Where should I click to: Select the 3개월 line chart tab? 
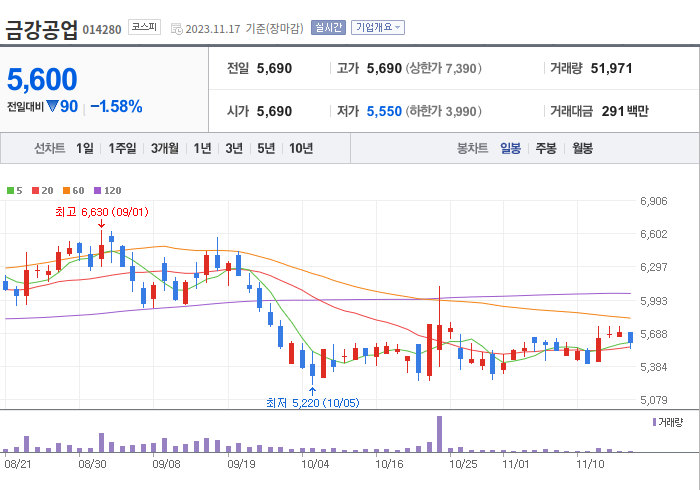[165, 148]
